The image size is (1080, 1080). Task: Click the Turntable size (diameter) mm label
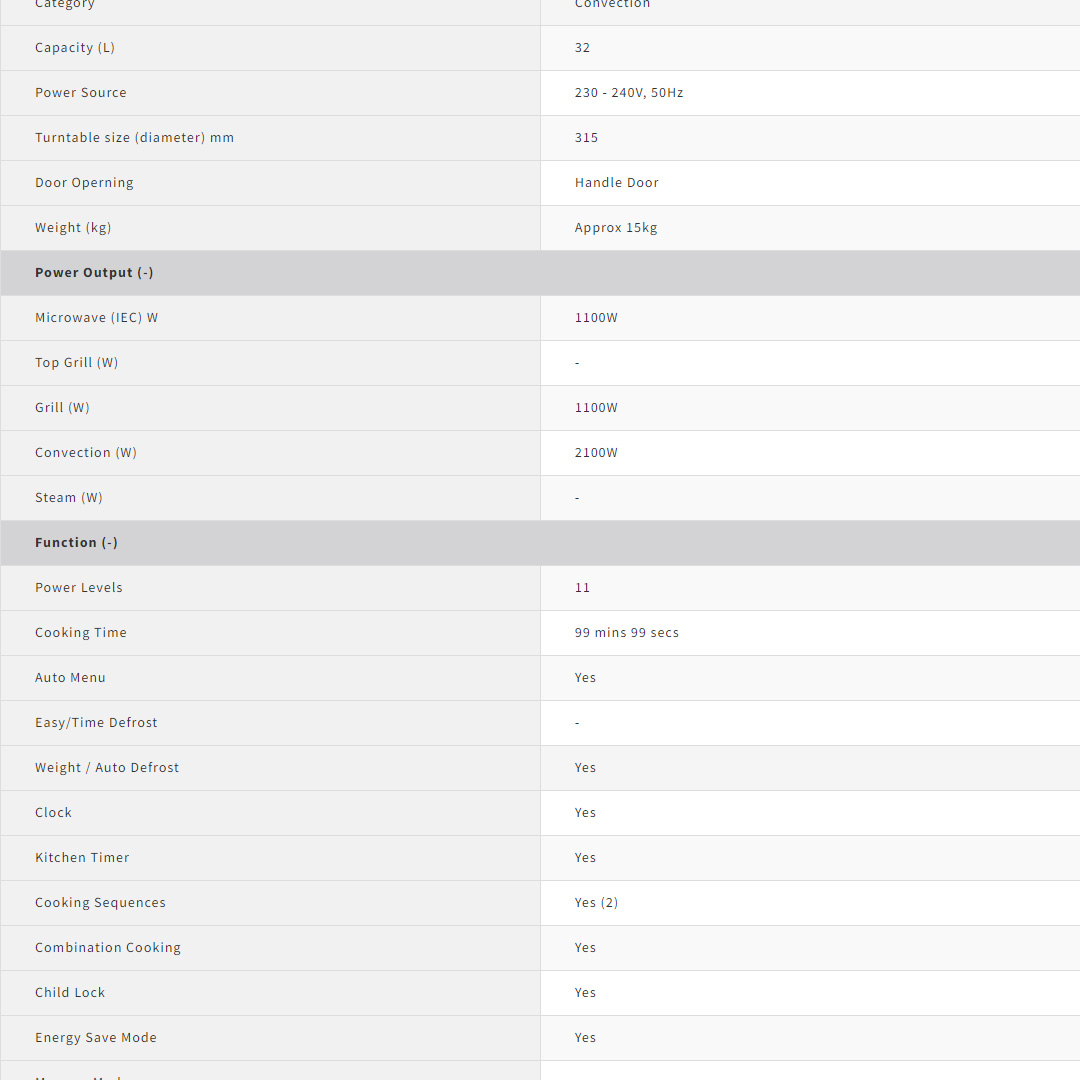(134, 138)
